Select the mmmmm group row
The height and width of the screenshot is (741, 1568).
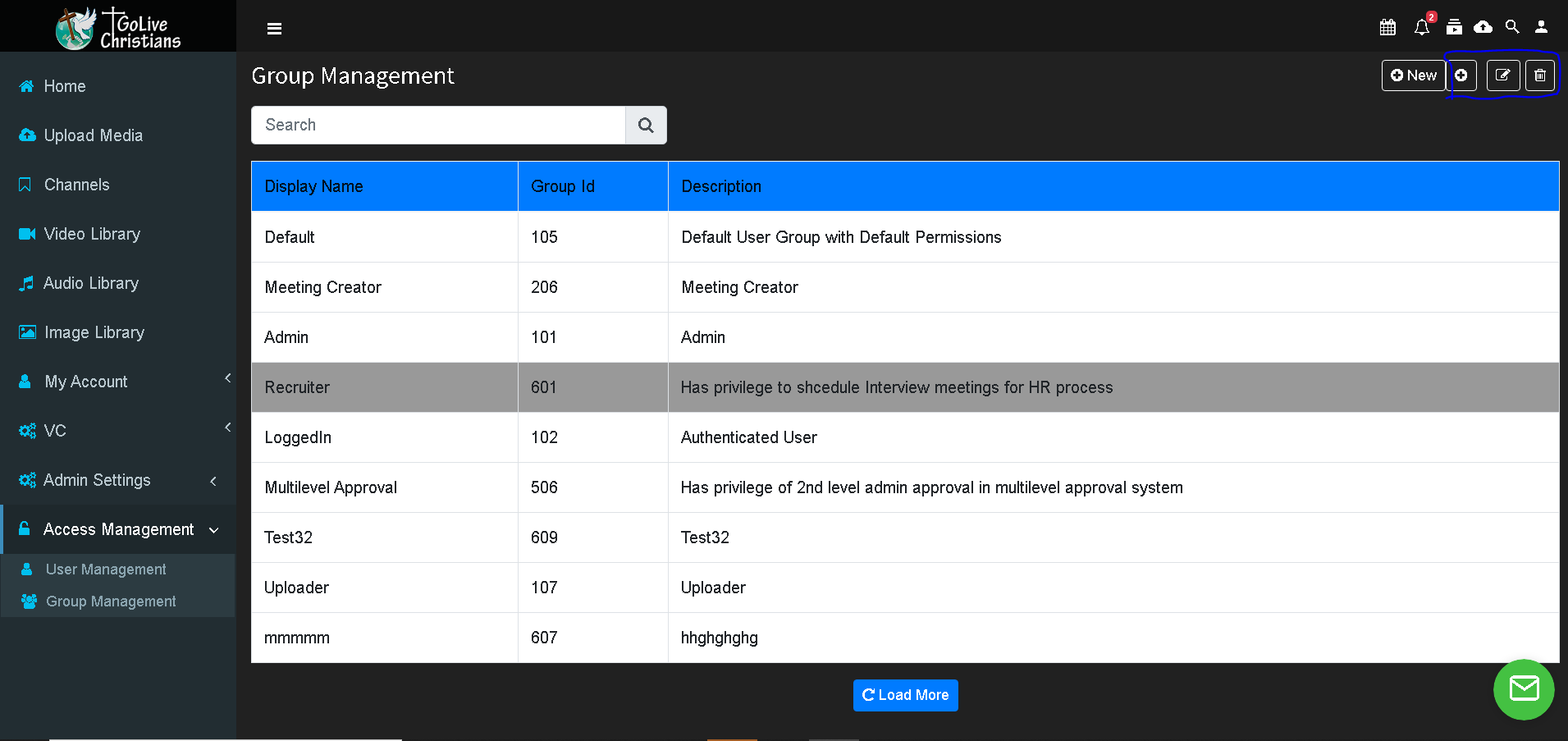coord(905,638)
